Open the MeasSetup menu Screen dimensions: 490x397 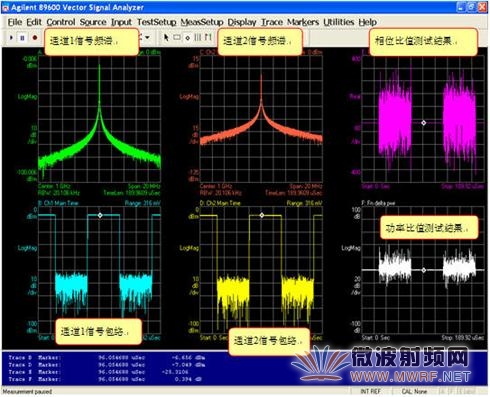[202, 22]
